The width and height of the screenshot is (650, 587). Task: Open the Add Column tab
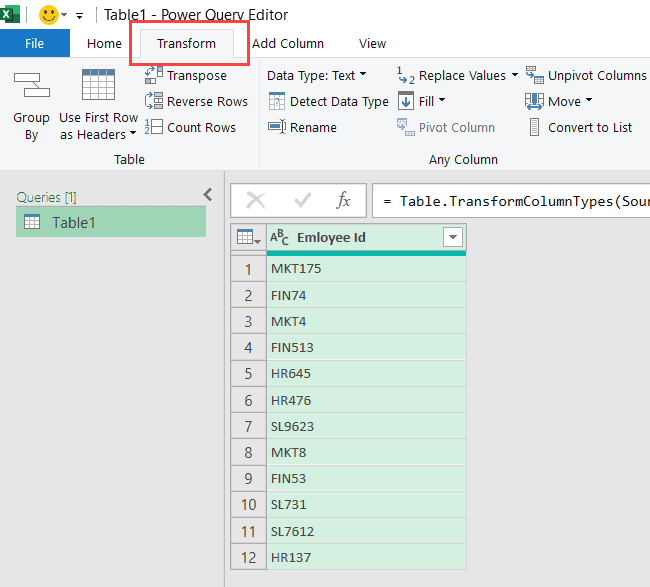(x=288, y=43)
